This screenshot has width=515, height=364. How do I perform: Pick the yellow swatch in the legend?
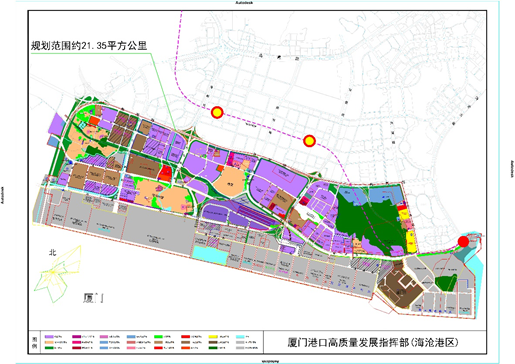pos(213,337)
